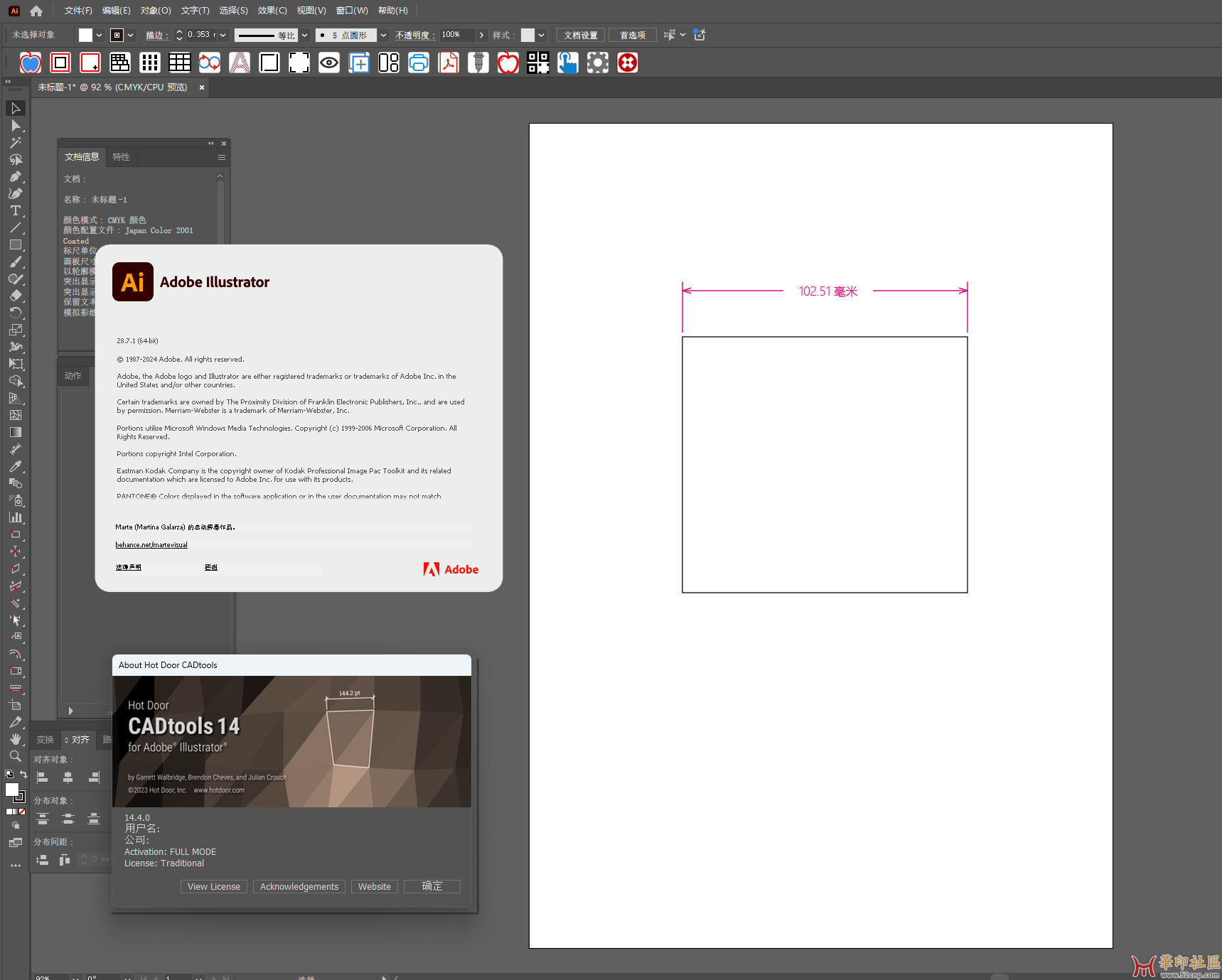The image size is (1222, 980).
Task: Select the Eraser tool
Action: tap(16, 296)
